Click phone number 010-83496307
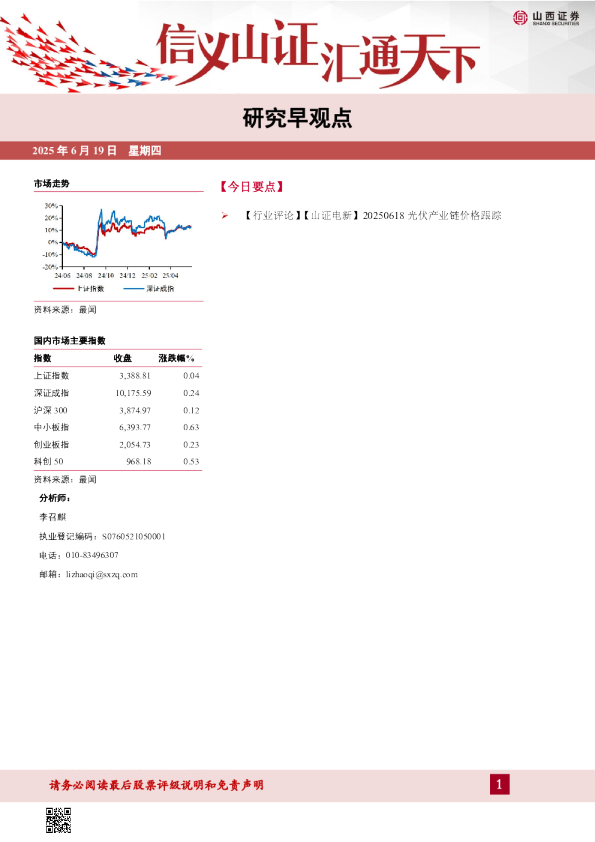 [x=92, y=555]
